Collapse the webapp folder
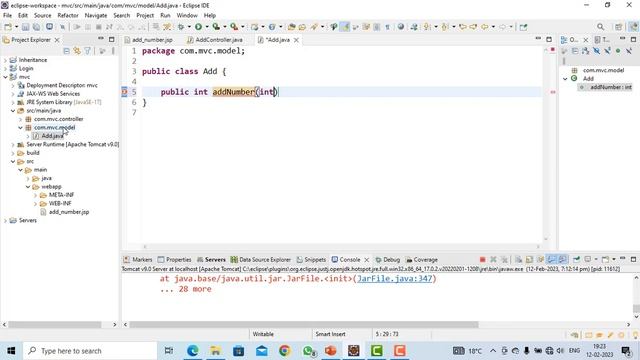 point(28,187)
